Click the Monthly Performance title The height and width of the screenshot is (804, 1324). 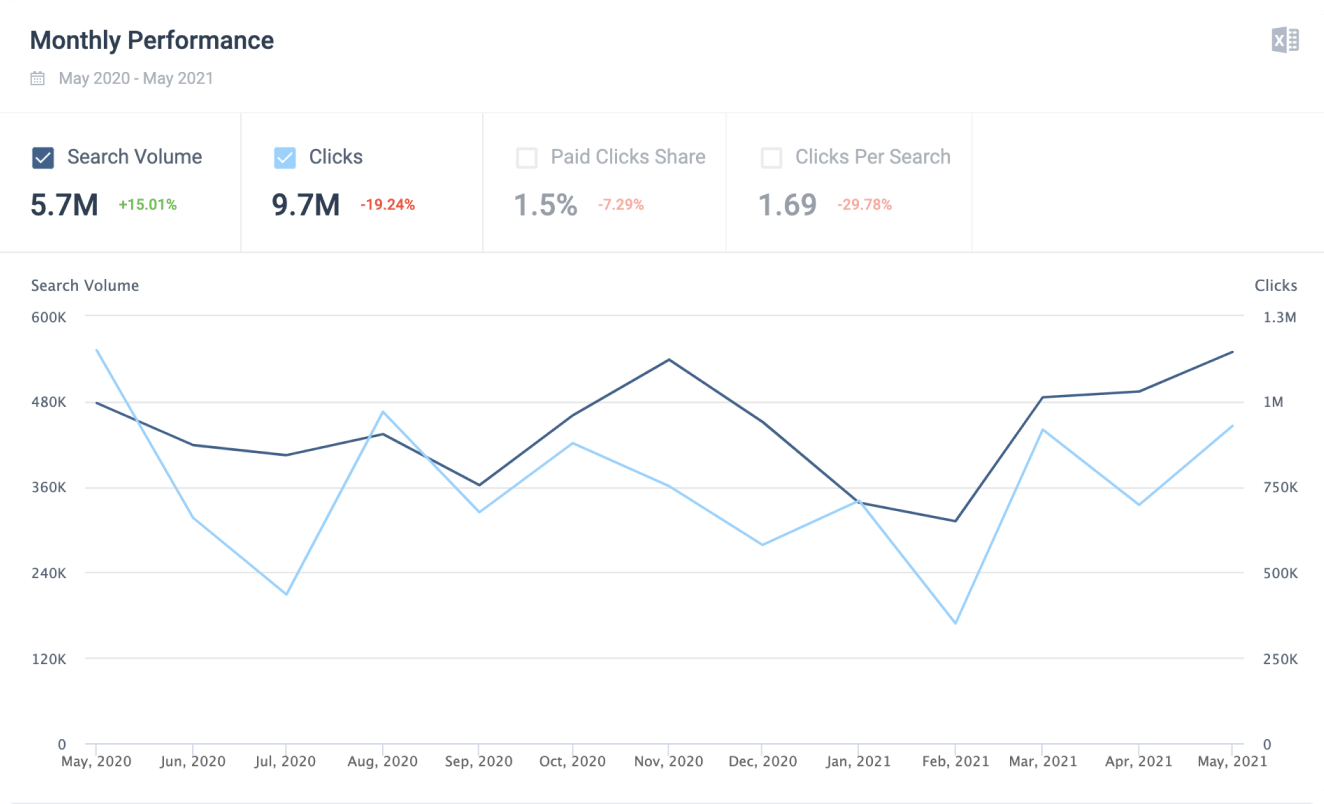click(152, 40)
